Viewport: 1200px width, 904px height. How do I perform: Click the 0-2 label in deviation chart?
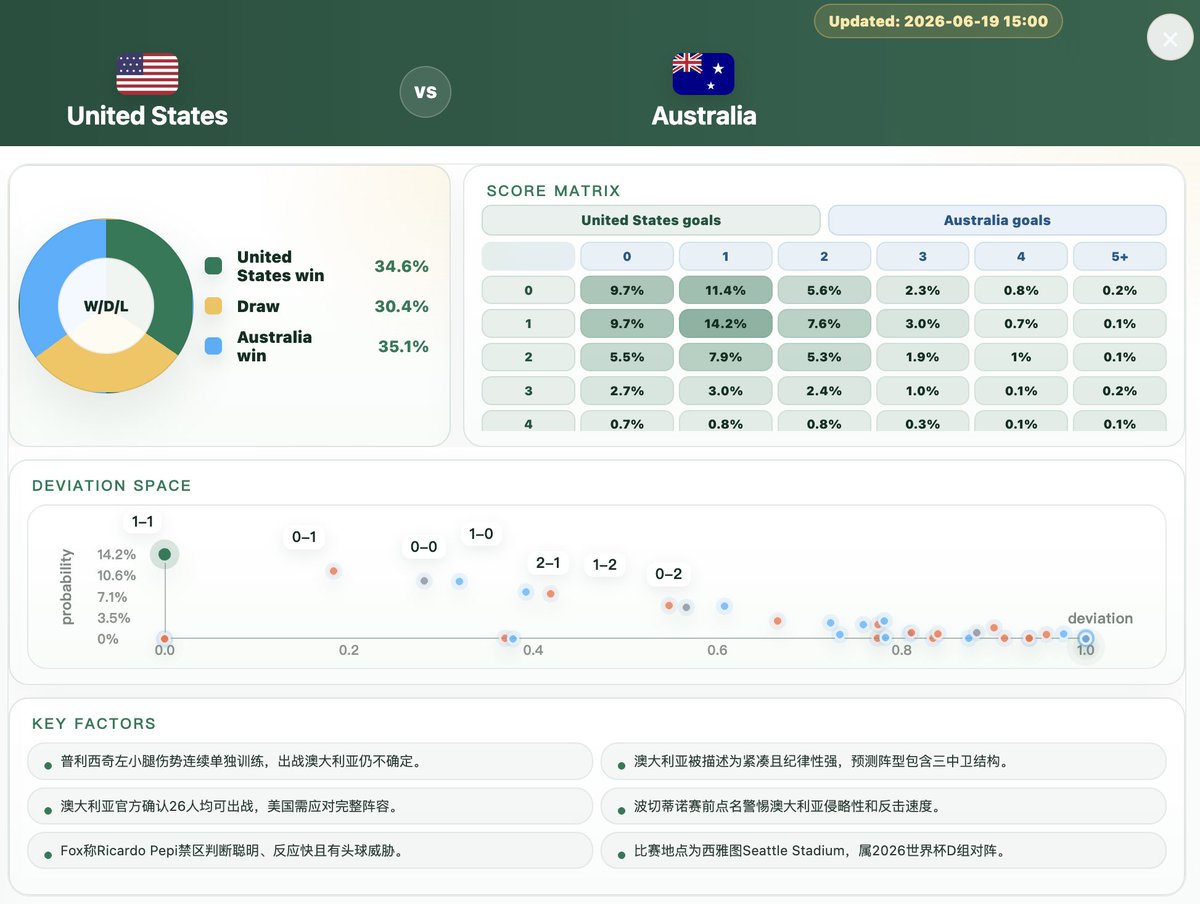coord(668,574)
